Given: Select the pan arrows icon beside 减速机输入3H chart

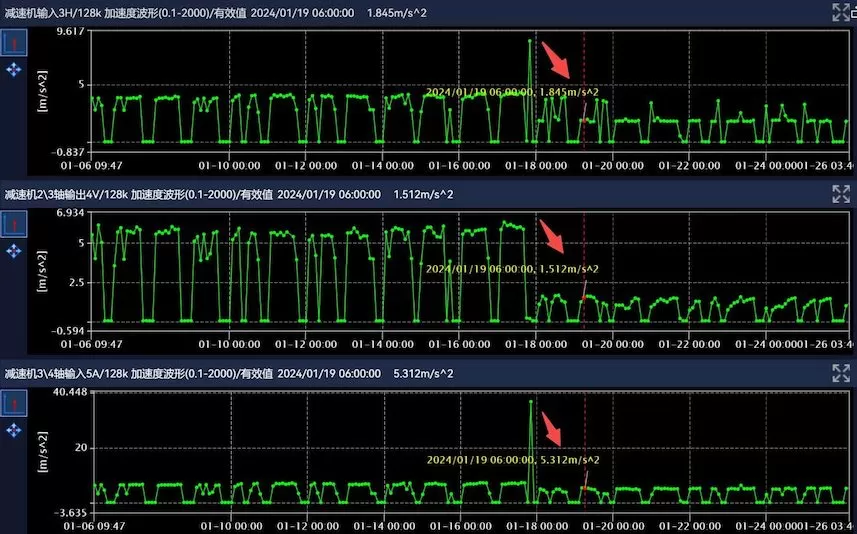Looking at the screenshot, I should pos(14,70).
